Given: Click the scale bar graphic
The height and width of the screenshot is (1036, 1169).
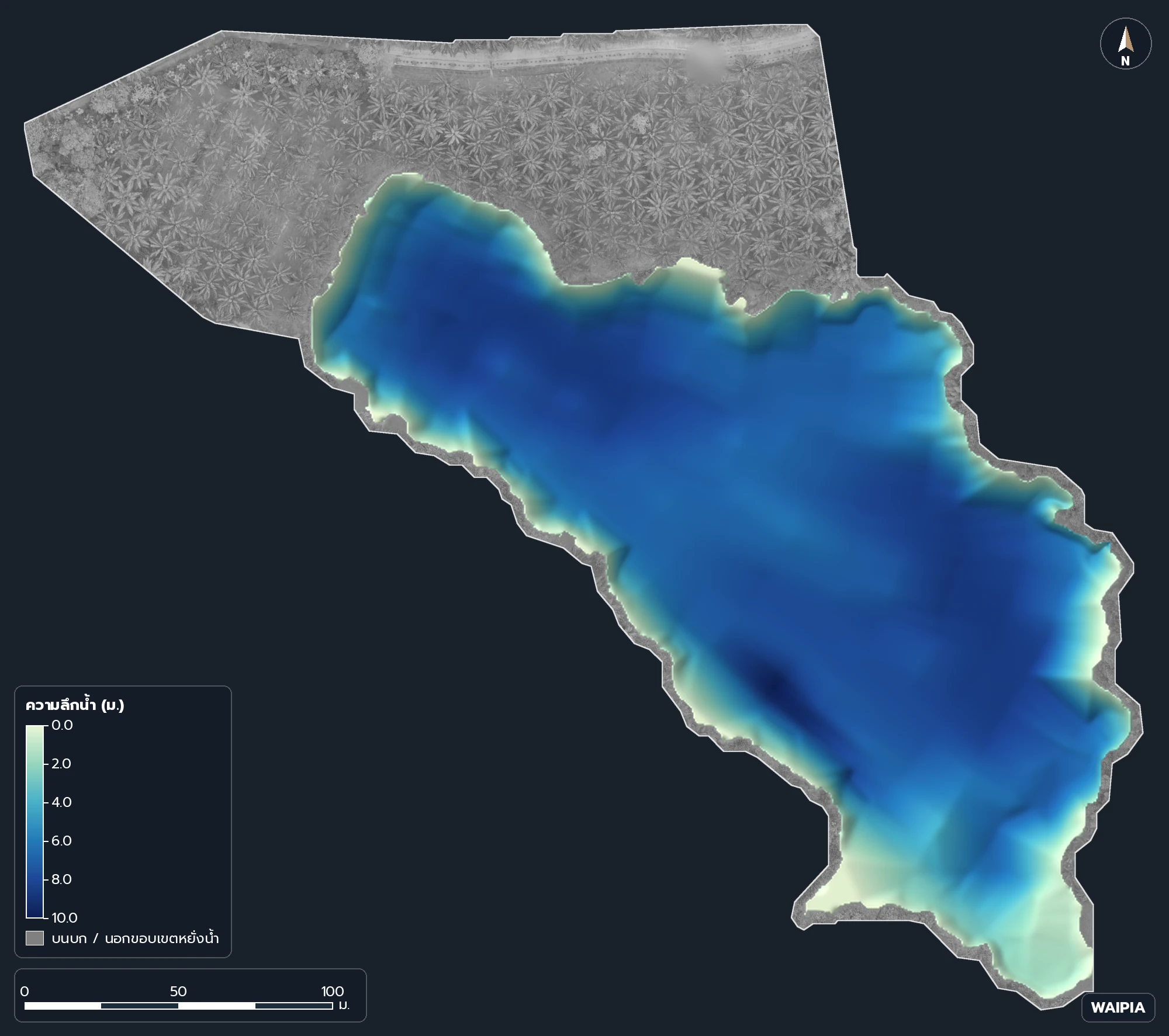Looking at the screenshot, I should [x=179, y=1006].
